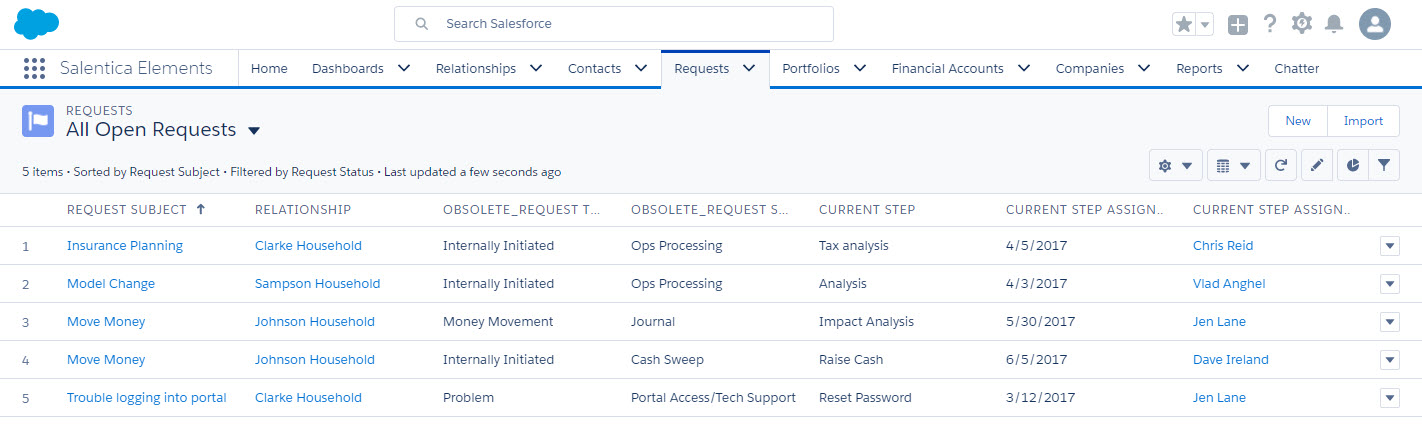The width and height of the screenshot is (1422, 427).
Task: Expand row actions for Insurance Planning
Action: coord(1389,246)
